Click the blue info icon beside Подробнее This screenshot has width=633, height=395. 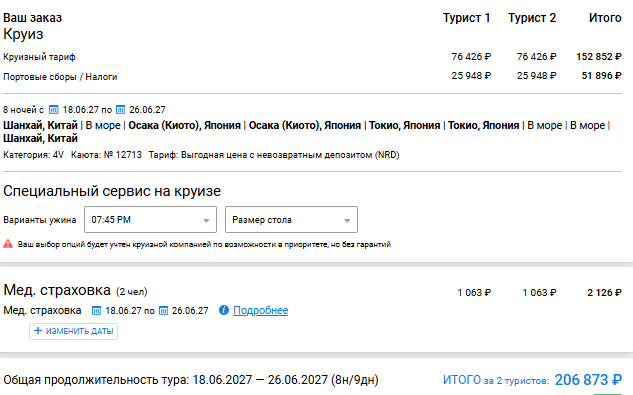coord(224,310)
